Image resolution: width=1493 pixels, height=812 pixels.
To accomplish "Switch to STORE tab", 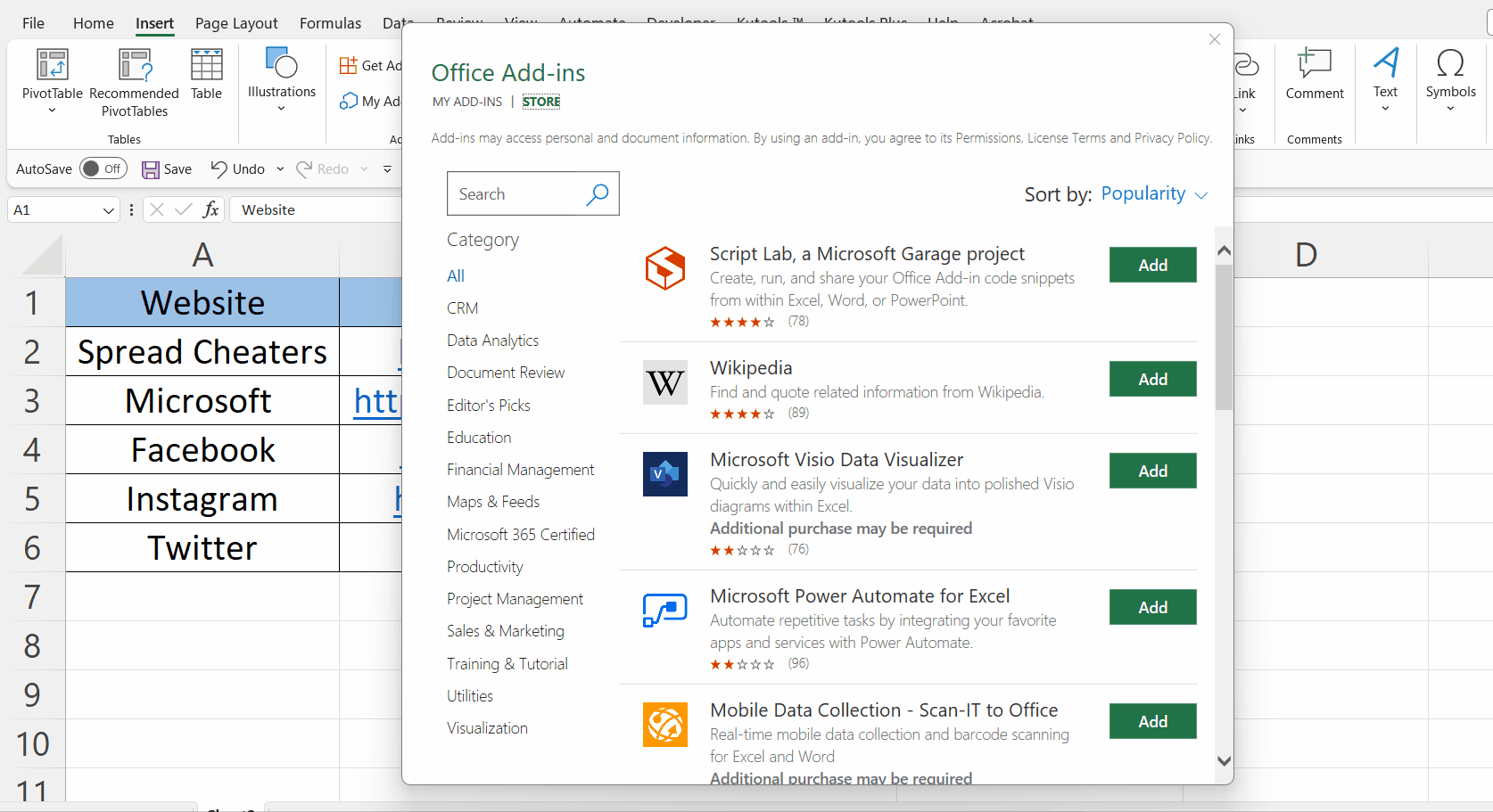I will [541, 102].
